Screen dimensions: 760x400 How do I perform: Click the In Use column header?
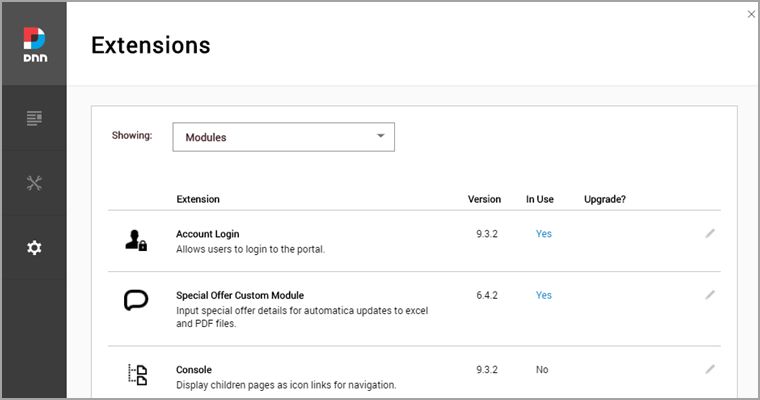coord(540,199)
